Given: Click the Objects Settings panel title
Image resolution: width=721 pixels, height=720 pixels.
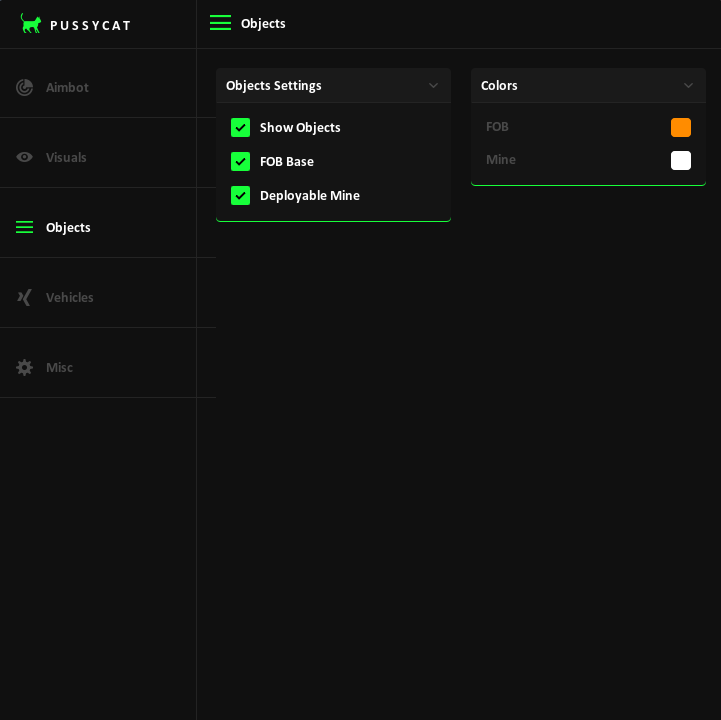Looking at the screenshot, I should (274, 85).
